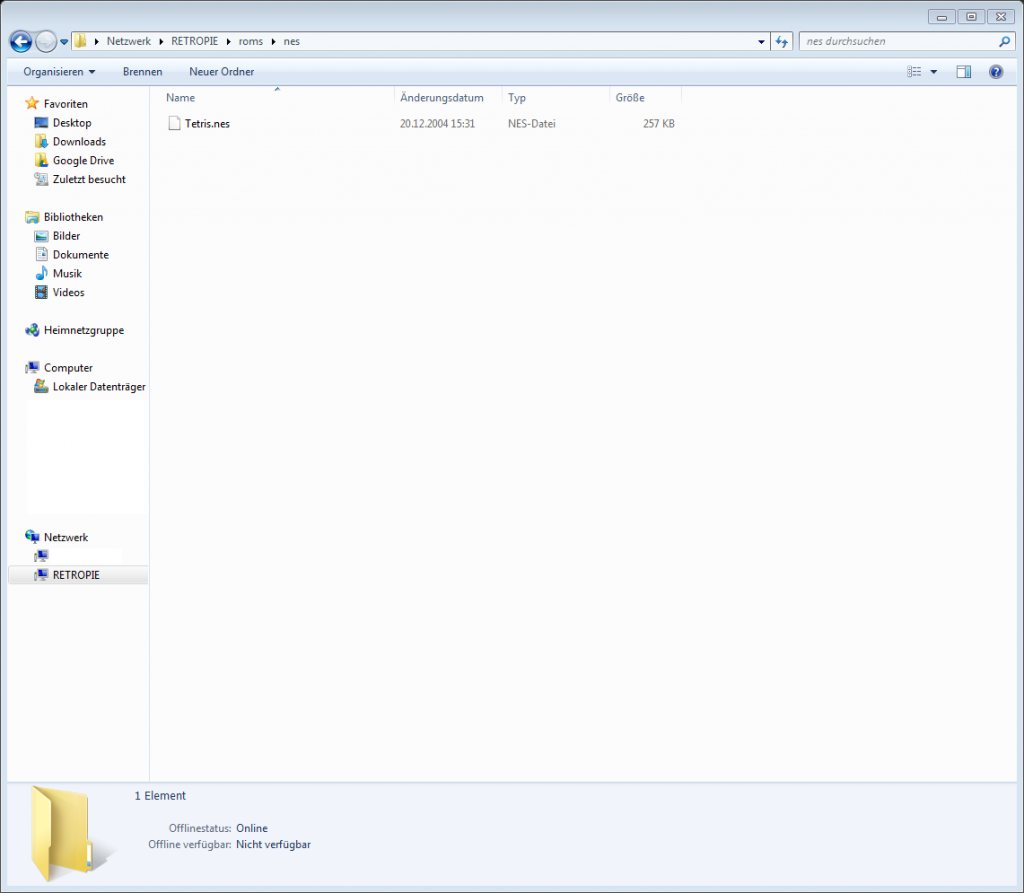Click the refresh icon beside address bar
Screen dimensions: 1024x893
coord(783,41)
